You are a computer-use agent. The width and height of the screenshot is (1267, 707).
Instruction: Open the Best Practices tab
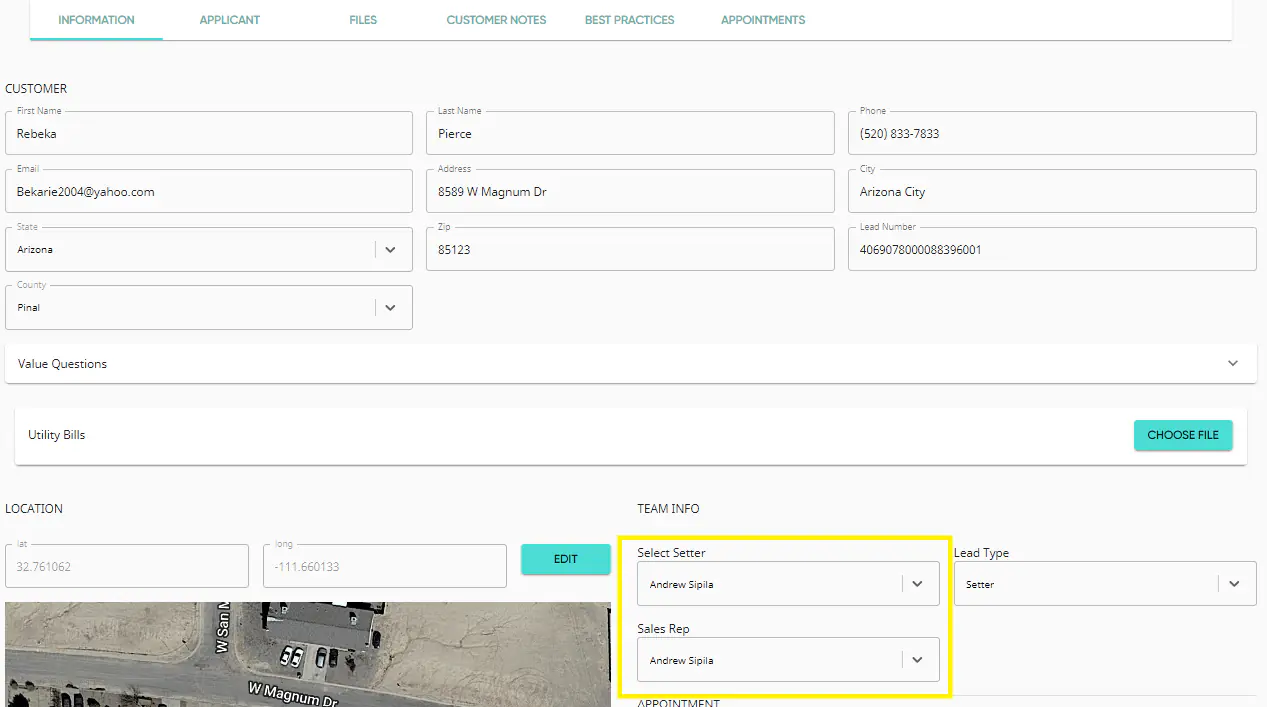629,20
